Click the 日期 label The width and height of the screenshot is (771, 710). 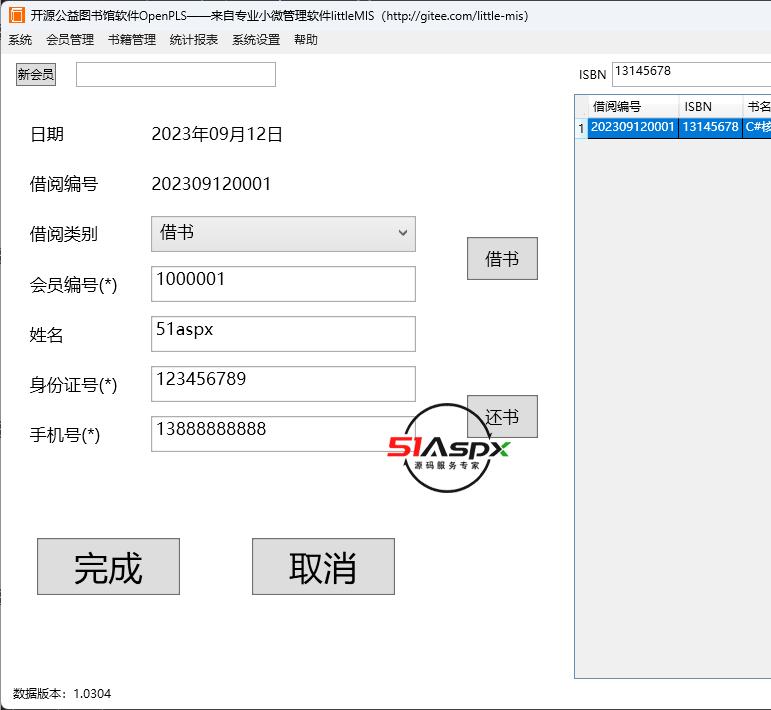coord(47,134)
